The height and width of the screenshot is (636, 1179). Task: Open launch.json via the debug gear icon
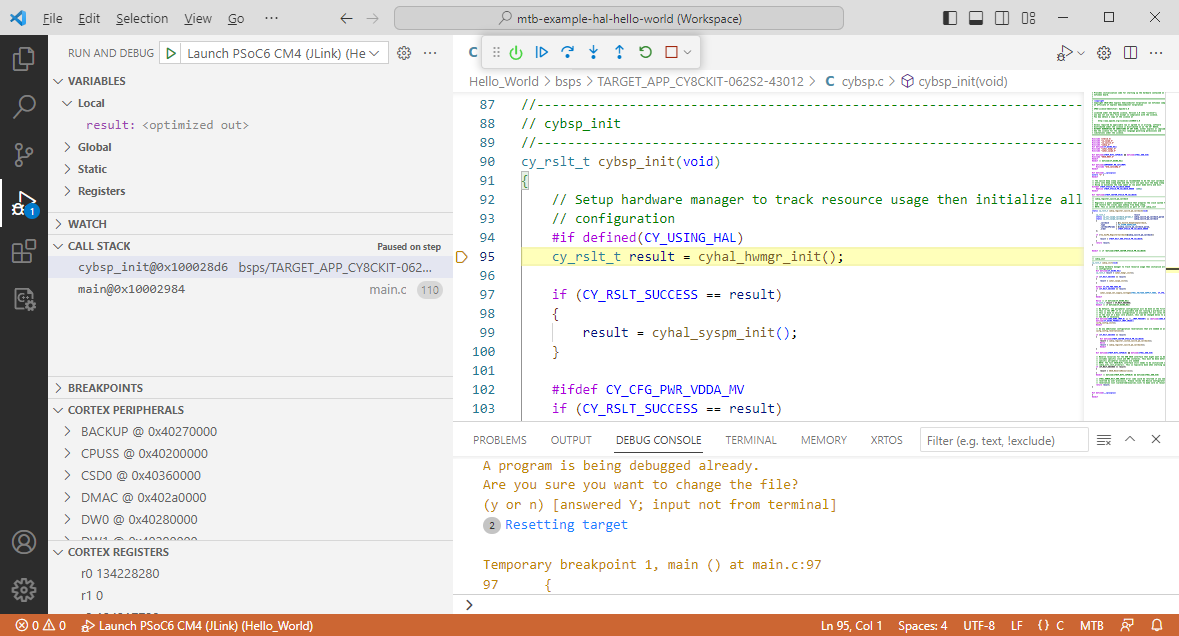coord(404,53)
